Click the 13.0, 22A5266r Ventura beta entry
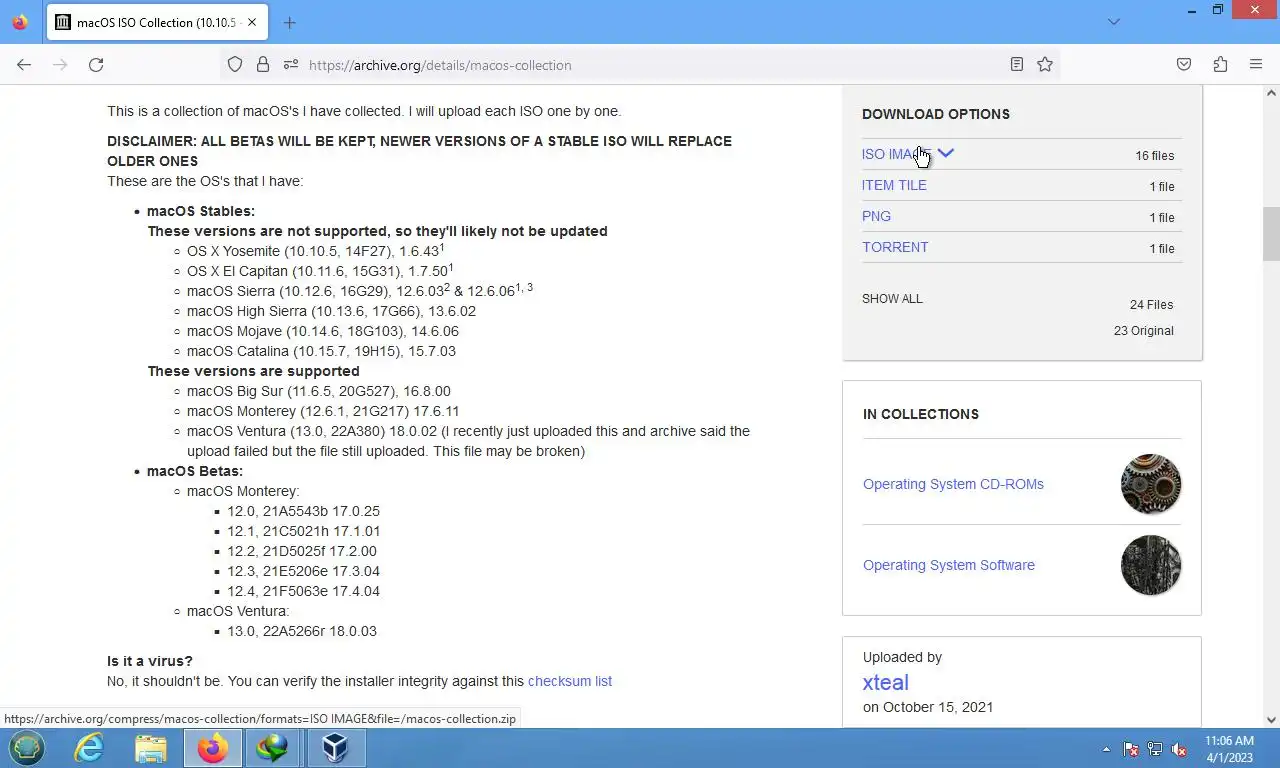 point(302,631)
